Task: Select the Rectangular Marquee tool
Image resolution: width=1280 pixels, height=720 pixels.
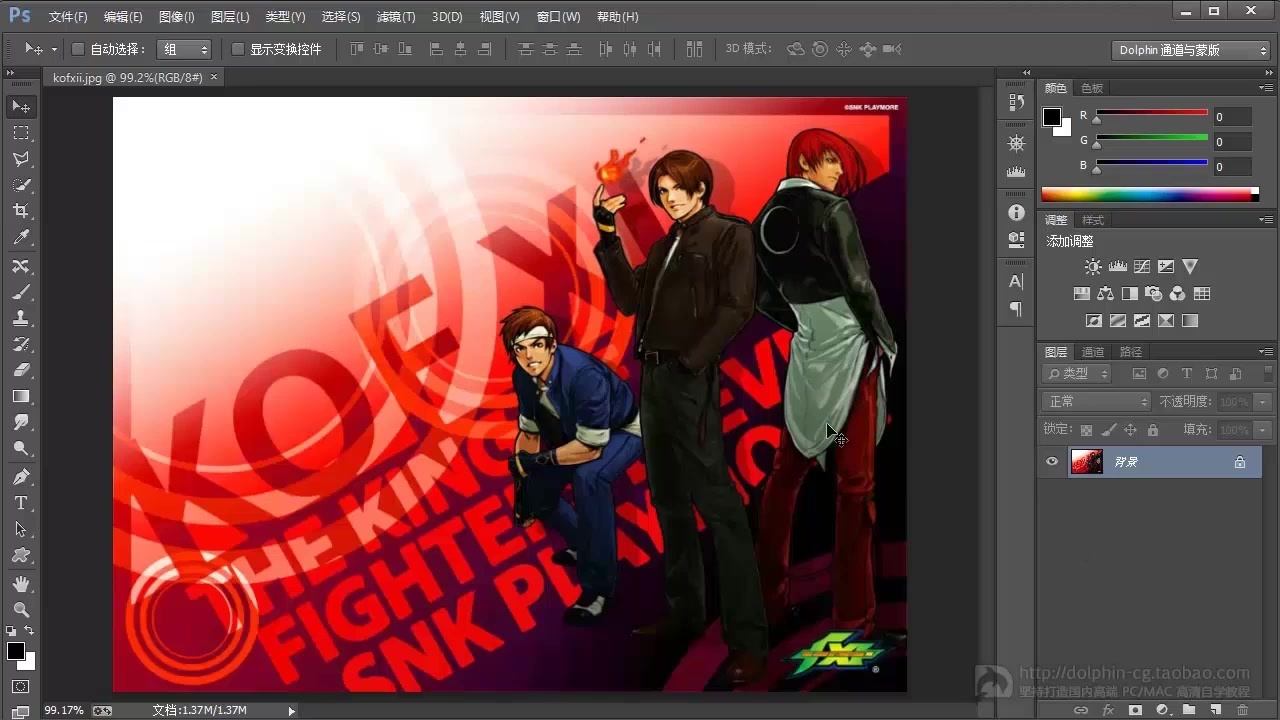Action: [x=21, y=133]
